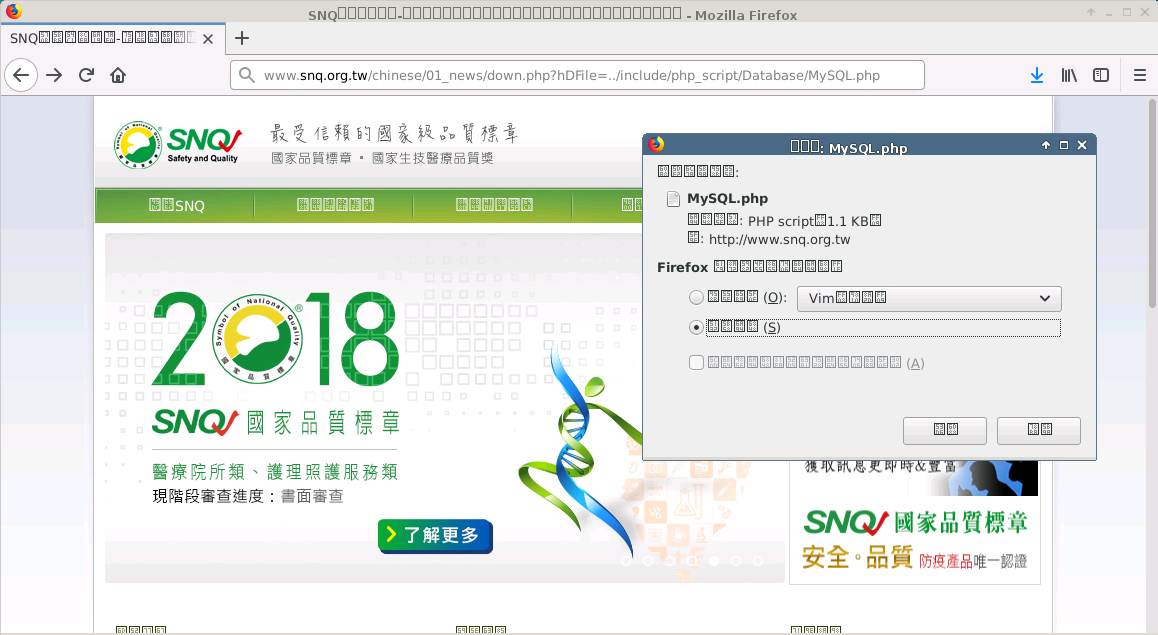This screenshot has height=635, width=1158.
Task: Click the 了解更多 button on banner
Action: [435, 536]
